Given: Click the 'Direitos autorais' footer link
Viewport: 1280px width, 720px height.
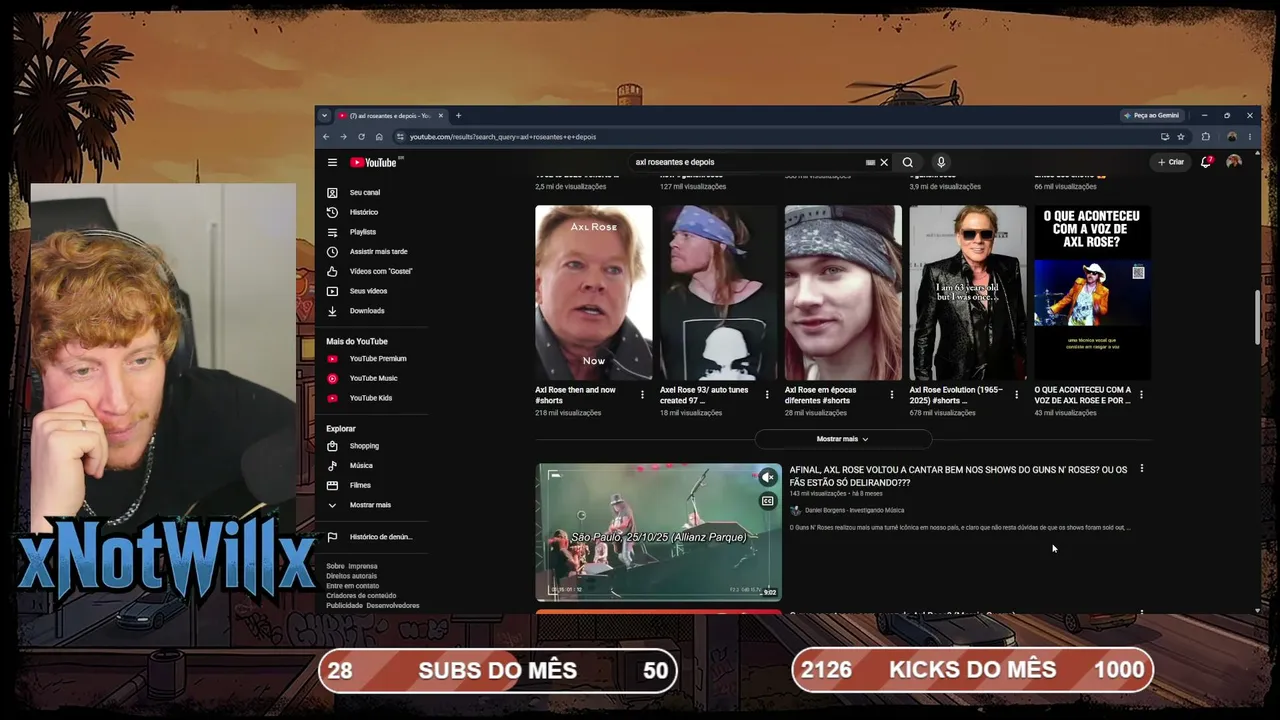Looking at the screenshot, I should (351, 576).
